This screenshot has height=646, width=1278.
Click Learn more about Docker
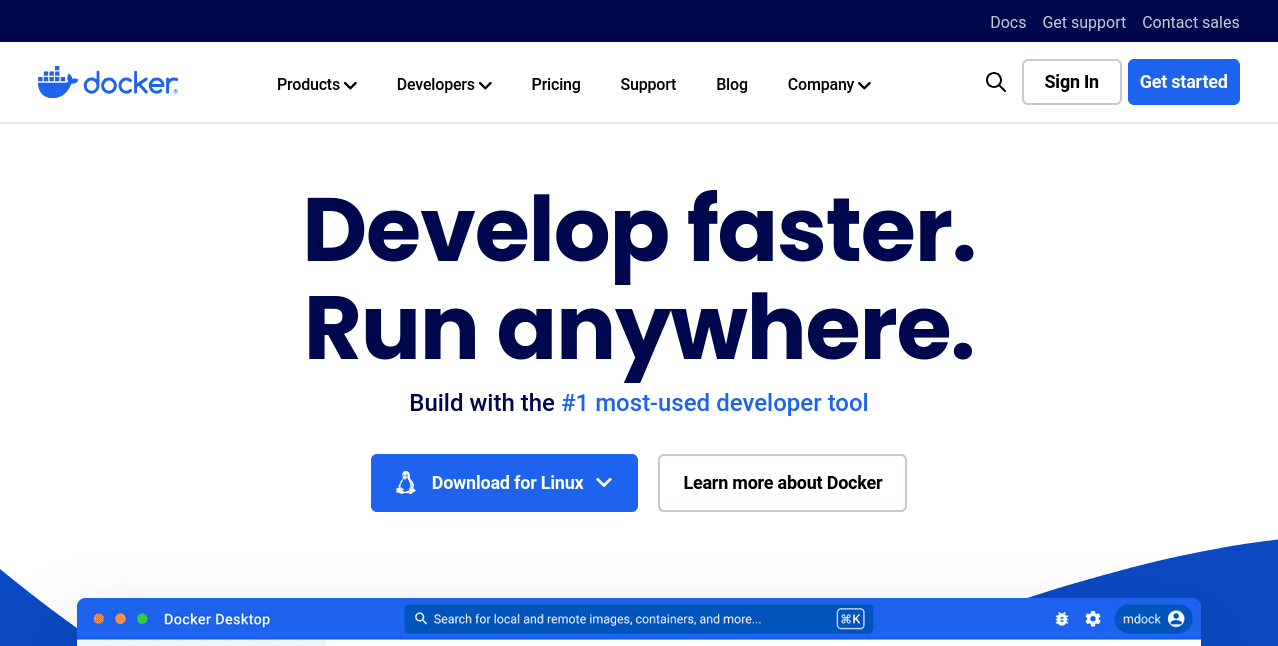point(782,483)
